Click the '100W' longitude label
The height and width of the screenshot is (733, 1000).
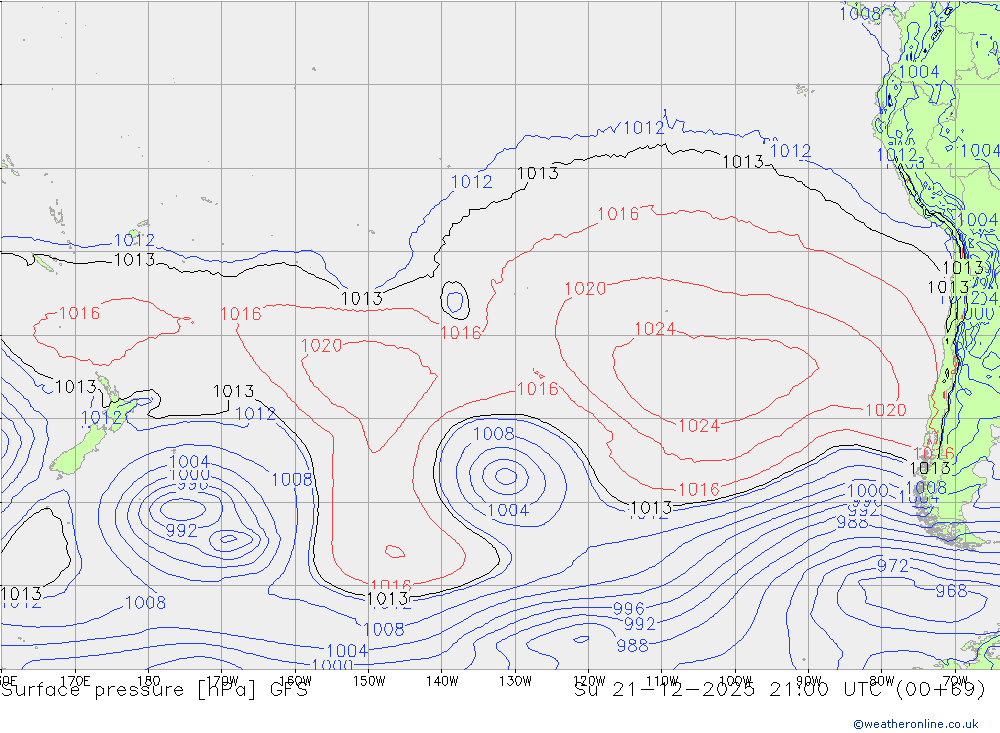pos(735,681)
